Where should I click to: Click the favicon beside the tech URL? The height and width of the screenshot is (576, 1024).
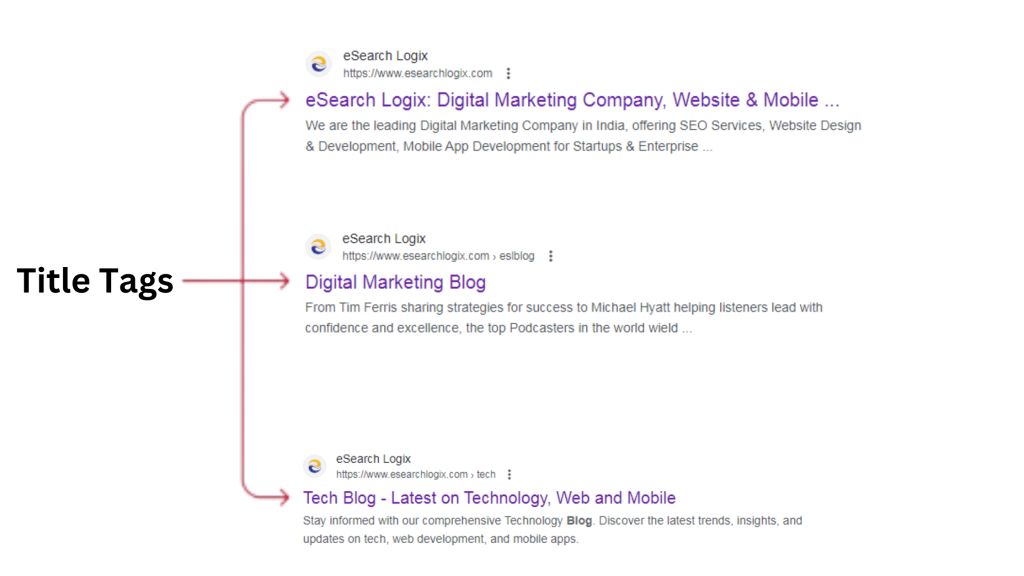point(315,466)
